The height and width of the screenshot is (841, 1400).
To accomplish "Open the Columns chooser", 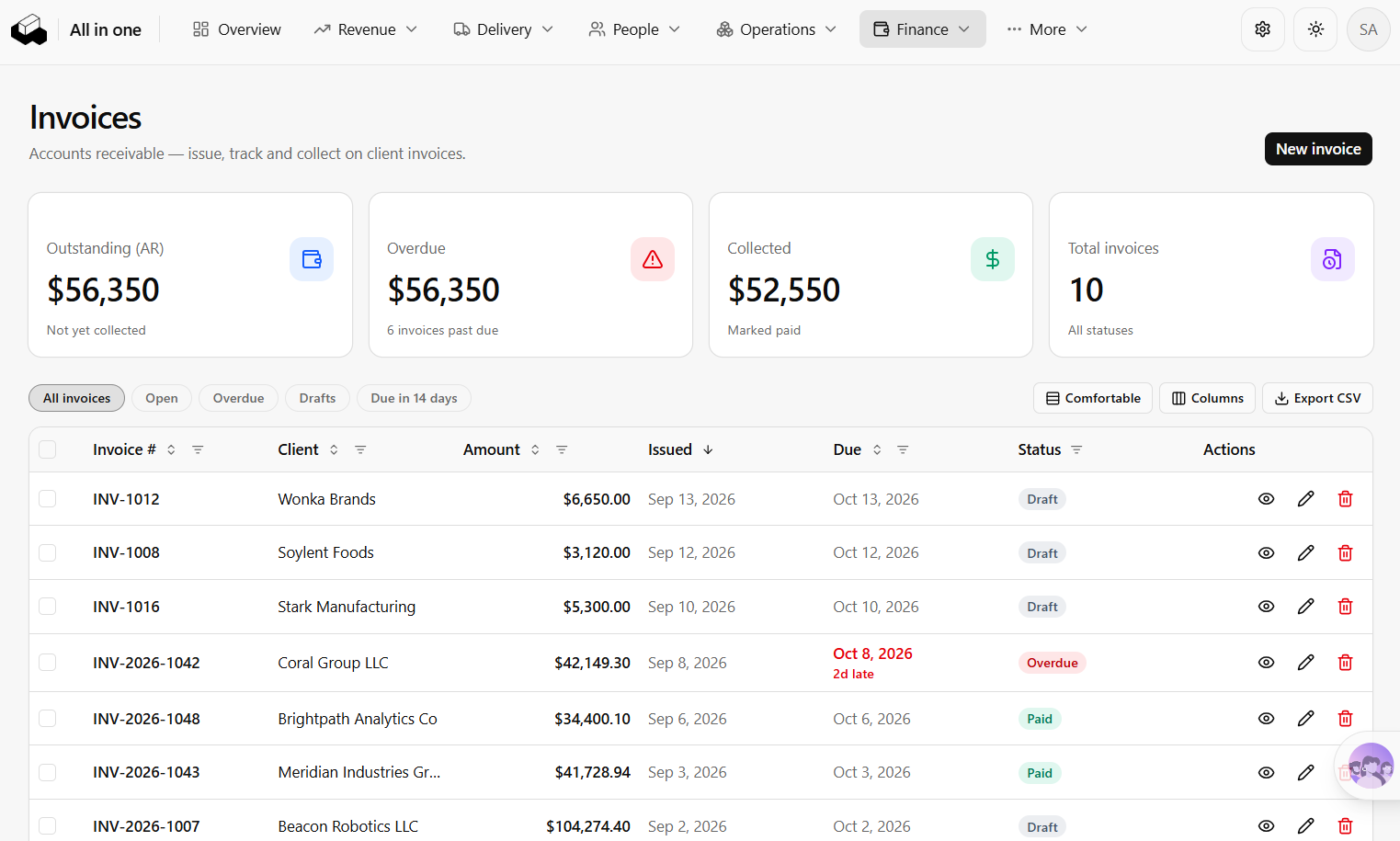I will click(1207, 398).
